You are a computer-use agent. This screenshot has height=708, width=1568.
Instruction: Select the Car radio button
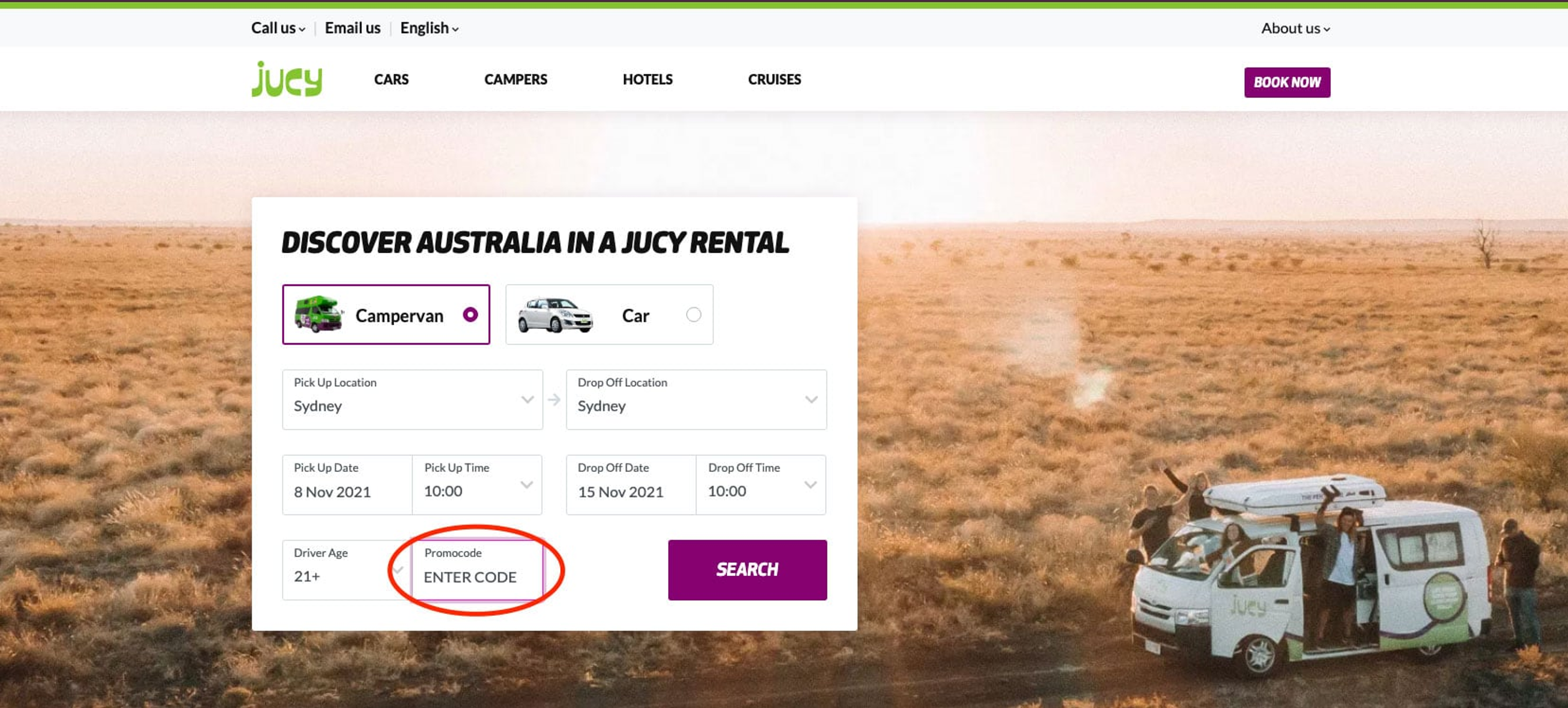point(693,315)
